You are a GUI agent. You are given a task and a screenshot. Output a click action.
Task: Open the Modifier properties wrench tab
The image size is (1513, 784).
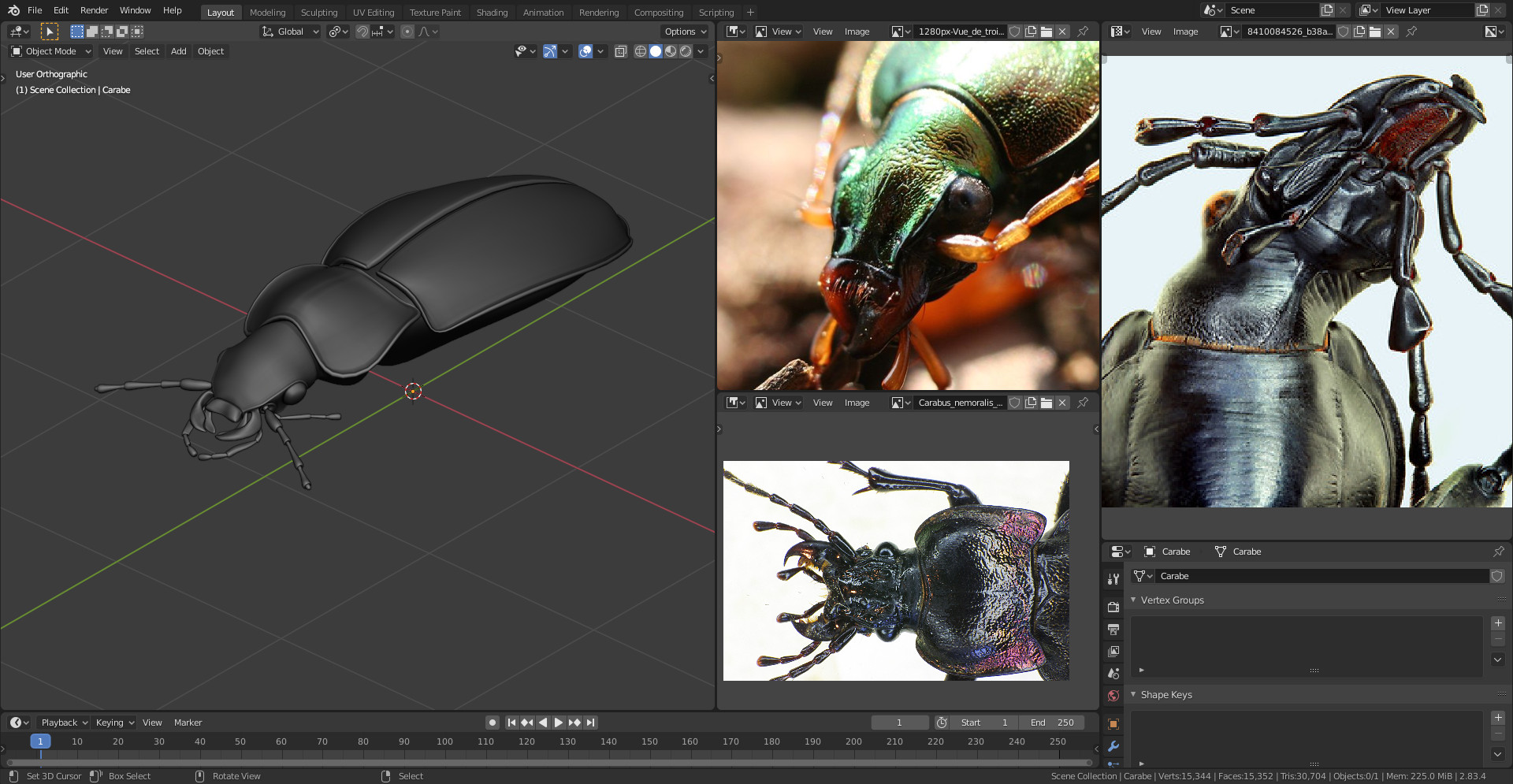pos(1113,745)
